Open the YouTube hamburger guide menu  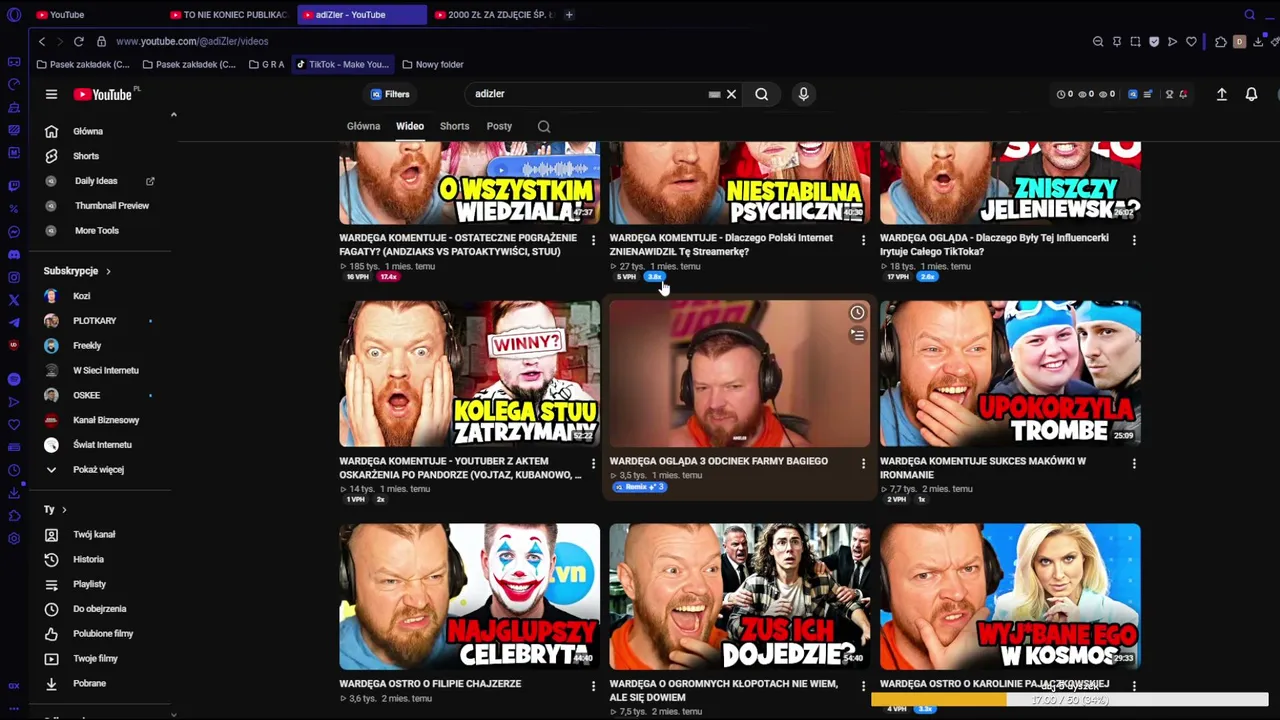pos(51,94)
